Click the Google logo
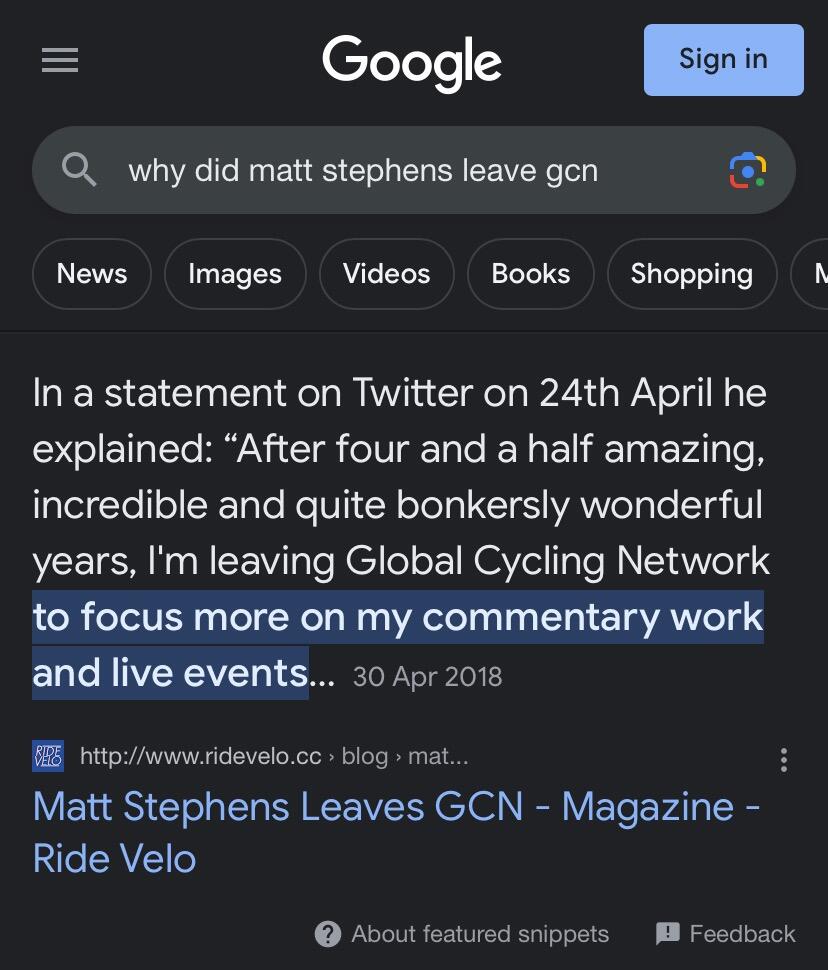 412,61
